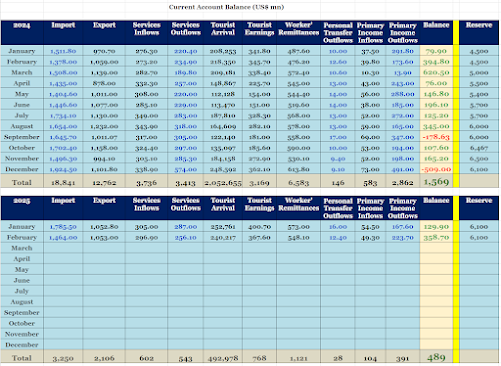Screen dimensions: 501x366
Task: Click the April row label in 2024 table
Action: (22, 83)
